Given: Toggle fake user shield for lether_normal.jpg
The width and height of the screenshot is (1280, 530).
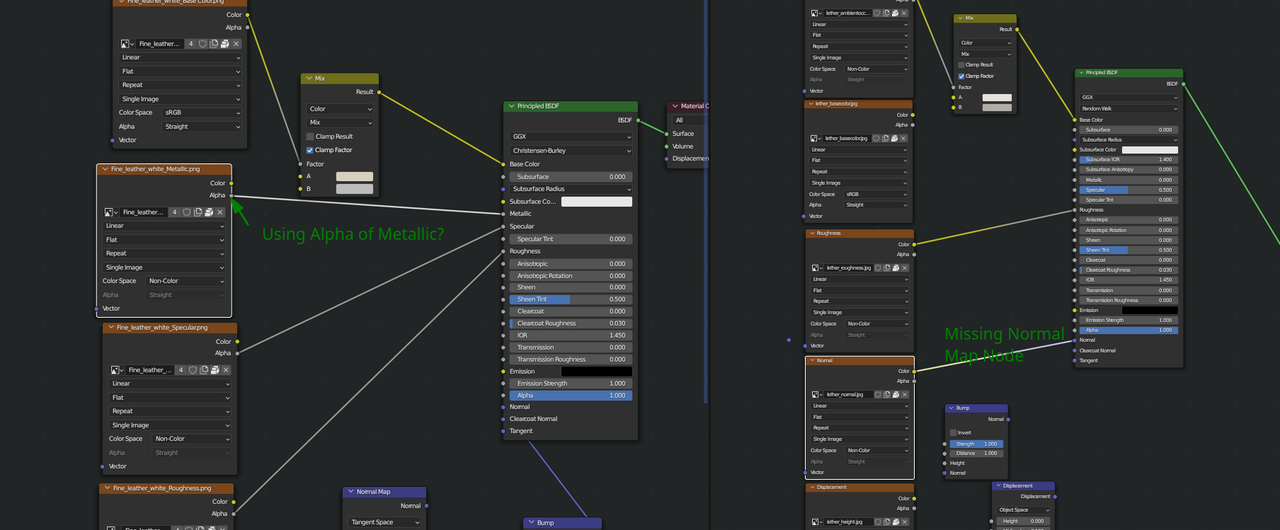Looking at the screenshot, I should 876,394.
